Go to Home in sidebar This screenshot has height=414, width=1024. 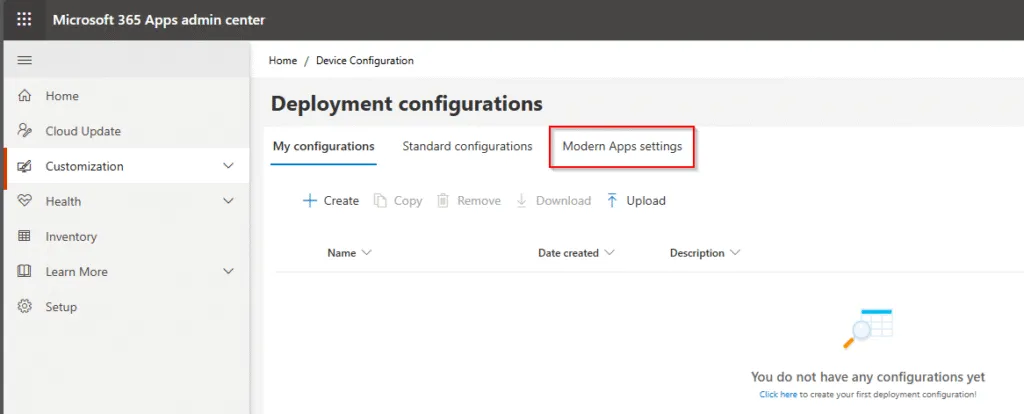(62, 96)
